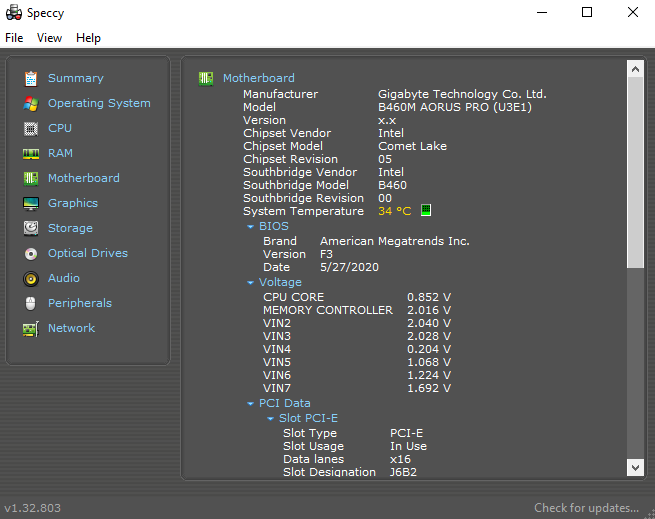Open the Help menu
655x519 pixels.
[x=88, y=38]
